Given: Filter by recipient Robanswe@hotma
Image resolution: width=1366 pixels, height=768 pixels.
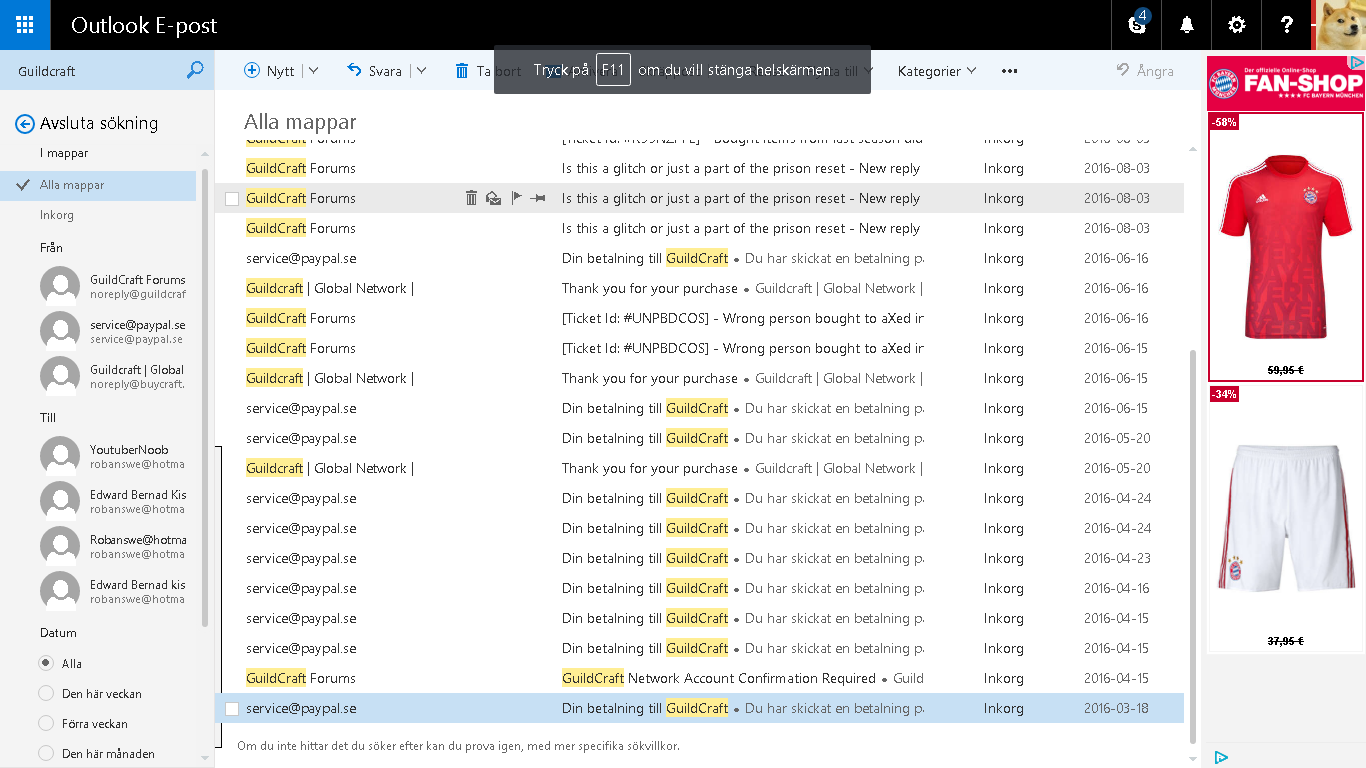Looking at the screenshot, I should [113, 546].
